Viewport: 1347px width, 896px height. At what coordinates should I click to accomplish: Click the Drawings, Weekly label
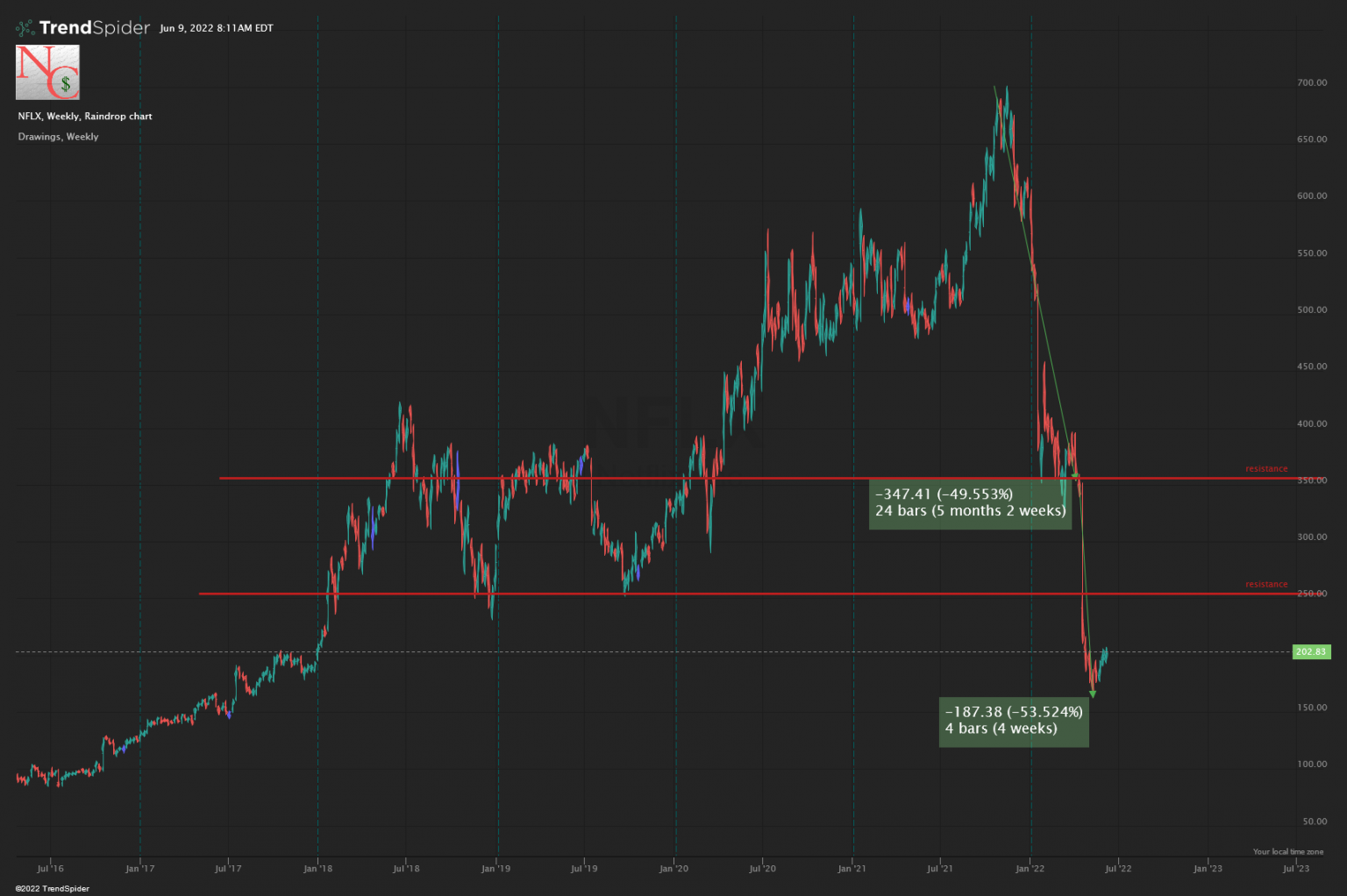point(58,137)
